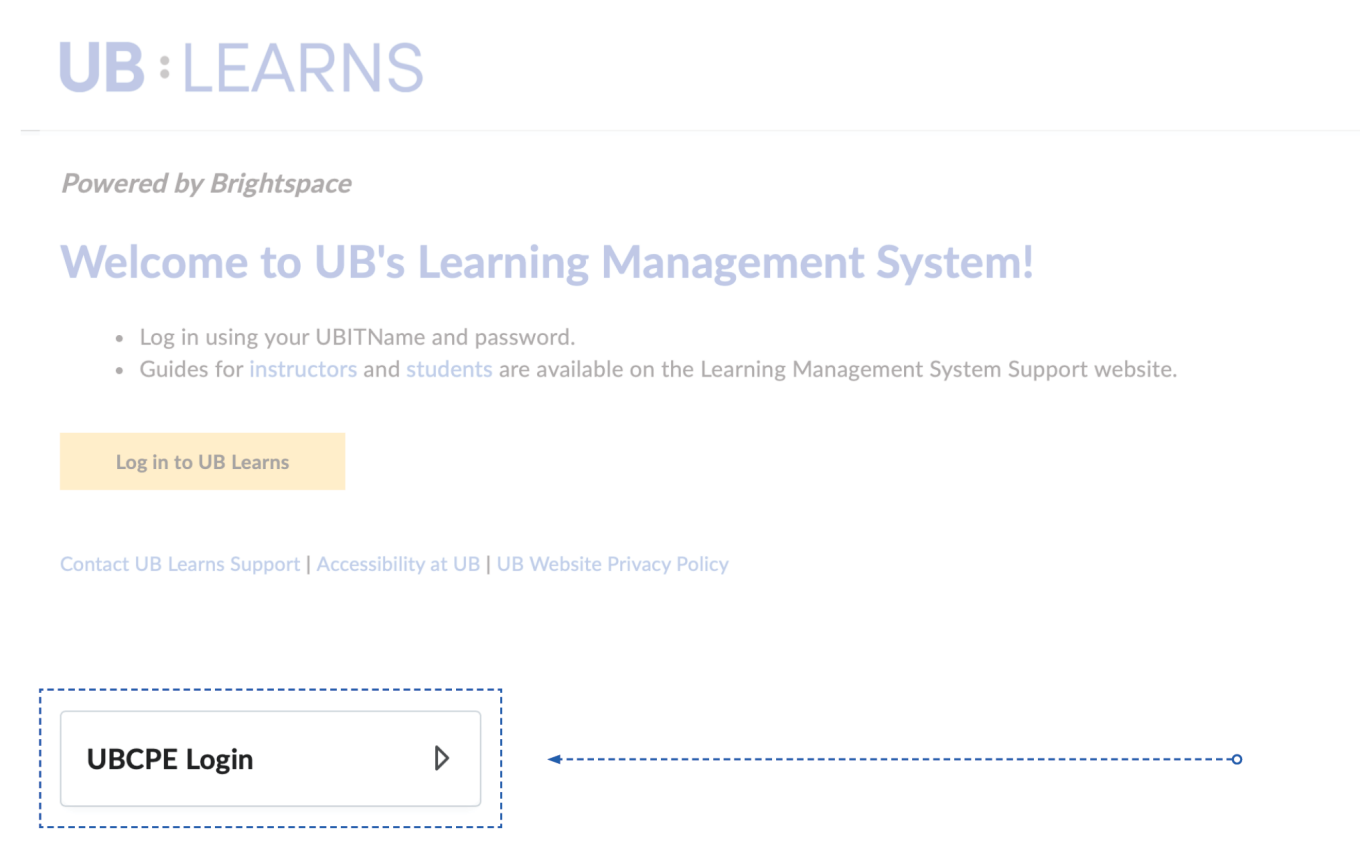The width and height of the screenshot is (1360, 863).
Task: Expand the UBCPE Login option
Action: [x=270, y=758]
